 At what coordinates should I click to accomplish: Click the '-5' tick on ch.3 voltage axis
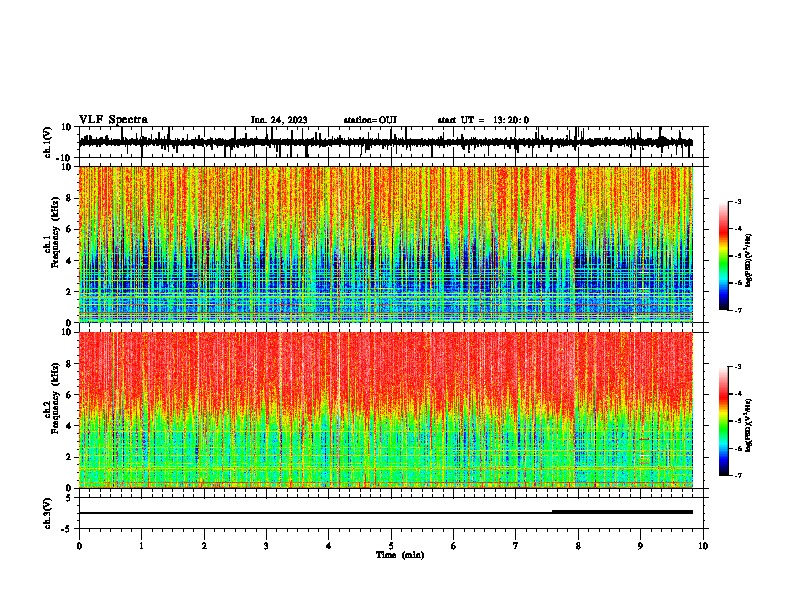tap(67, 529)
